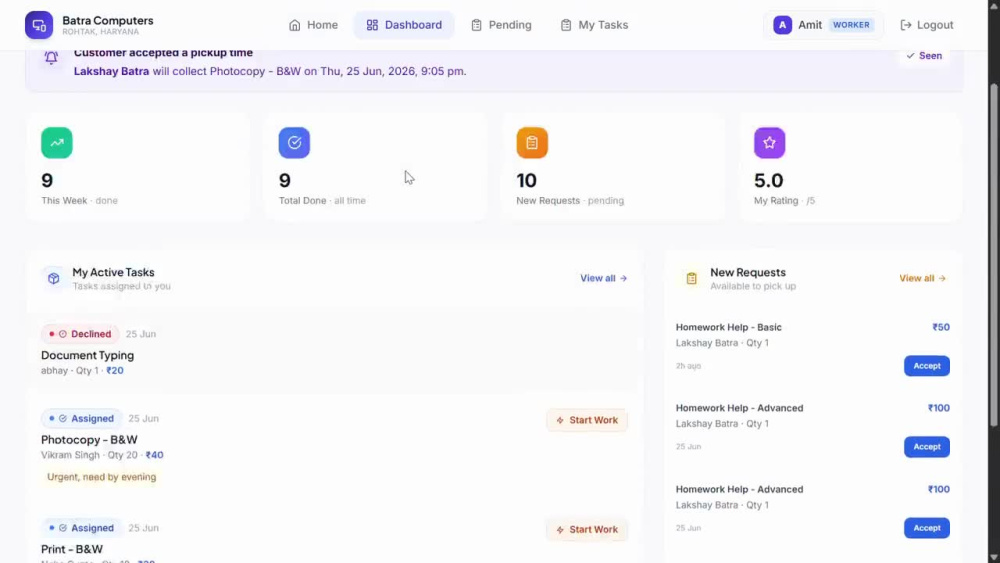Accept the Homework Help - Basic request
Viewport: 1000px width, 563px height.
(x=927, y=366)
